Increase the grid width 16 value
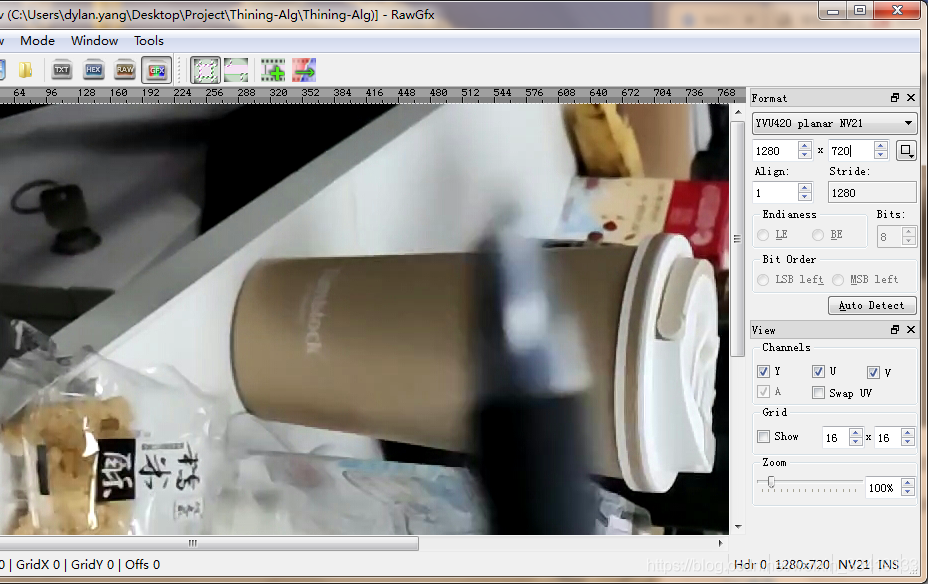This screenshot has height=584, width=928. tap(855, 433)
